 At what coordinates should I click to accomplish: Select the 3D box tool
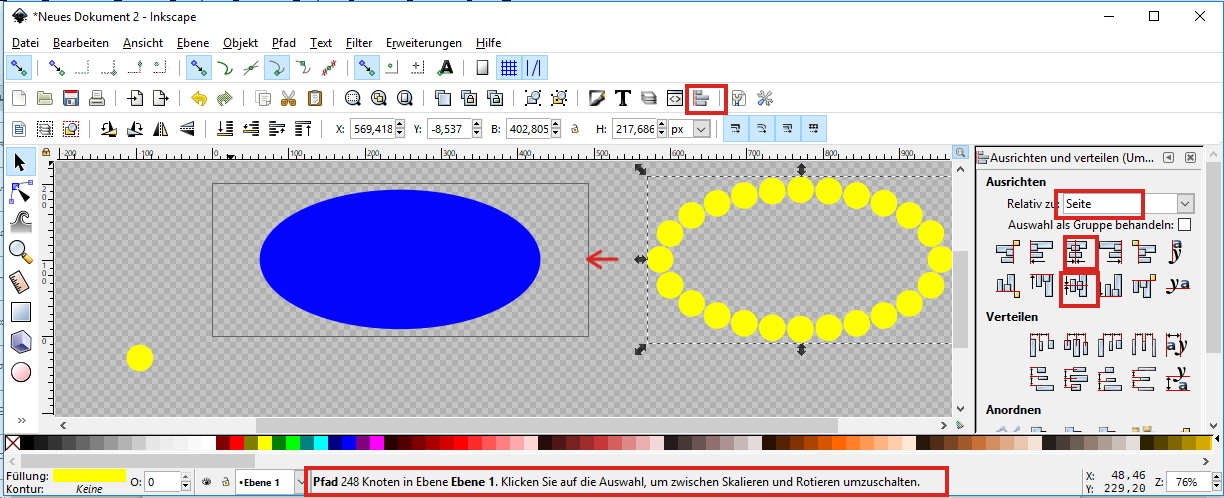(20, 342)
